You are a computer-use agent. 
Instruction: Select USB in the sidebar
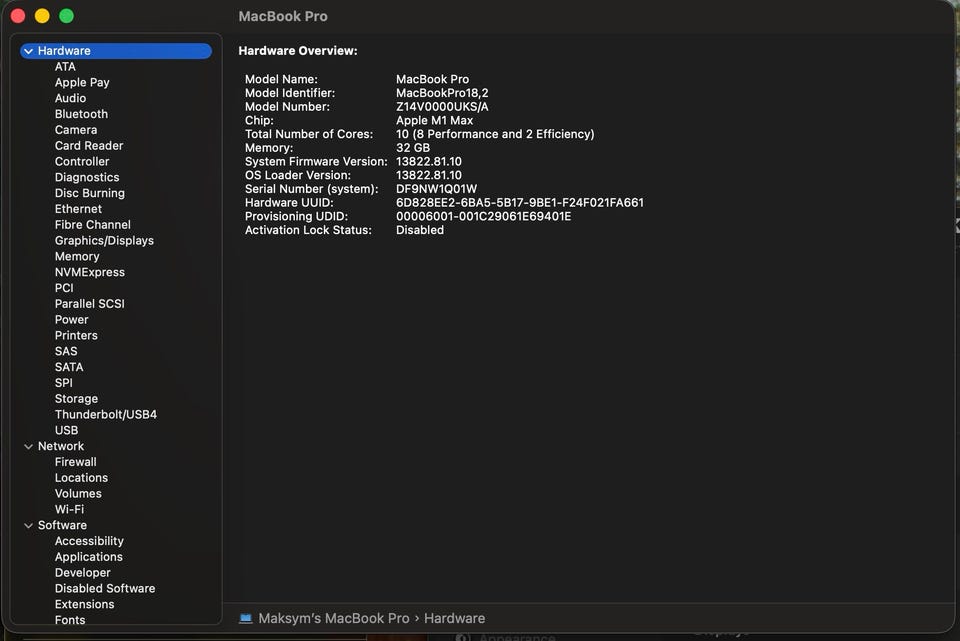click(66, 430)
